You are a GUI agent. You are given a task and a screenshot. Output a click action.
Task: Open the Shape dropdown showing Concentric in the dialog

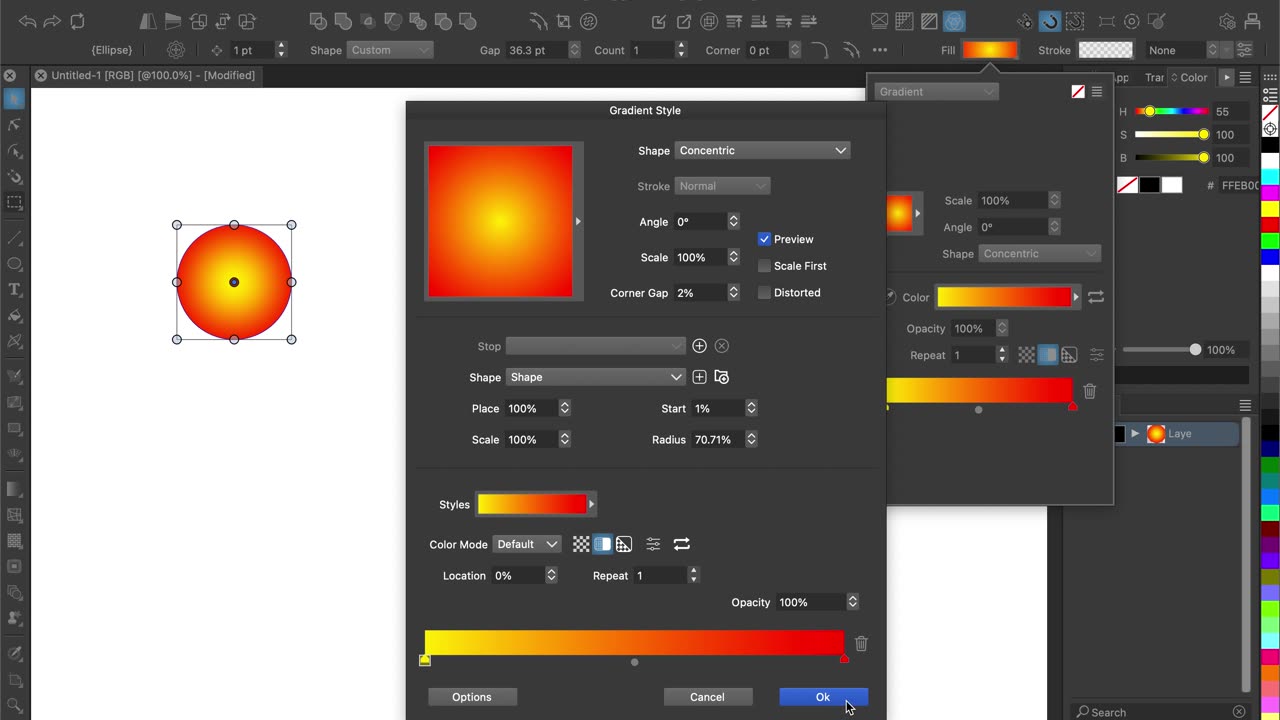pos(762,150)
